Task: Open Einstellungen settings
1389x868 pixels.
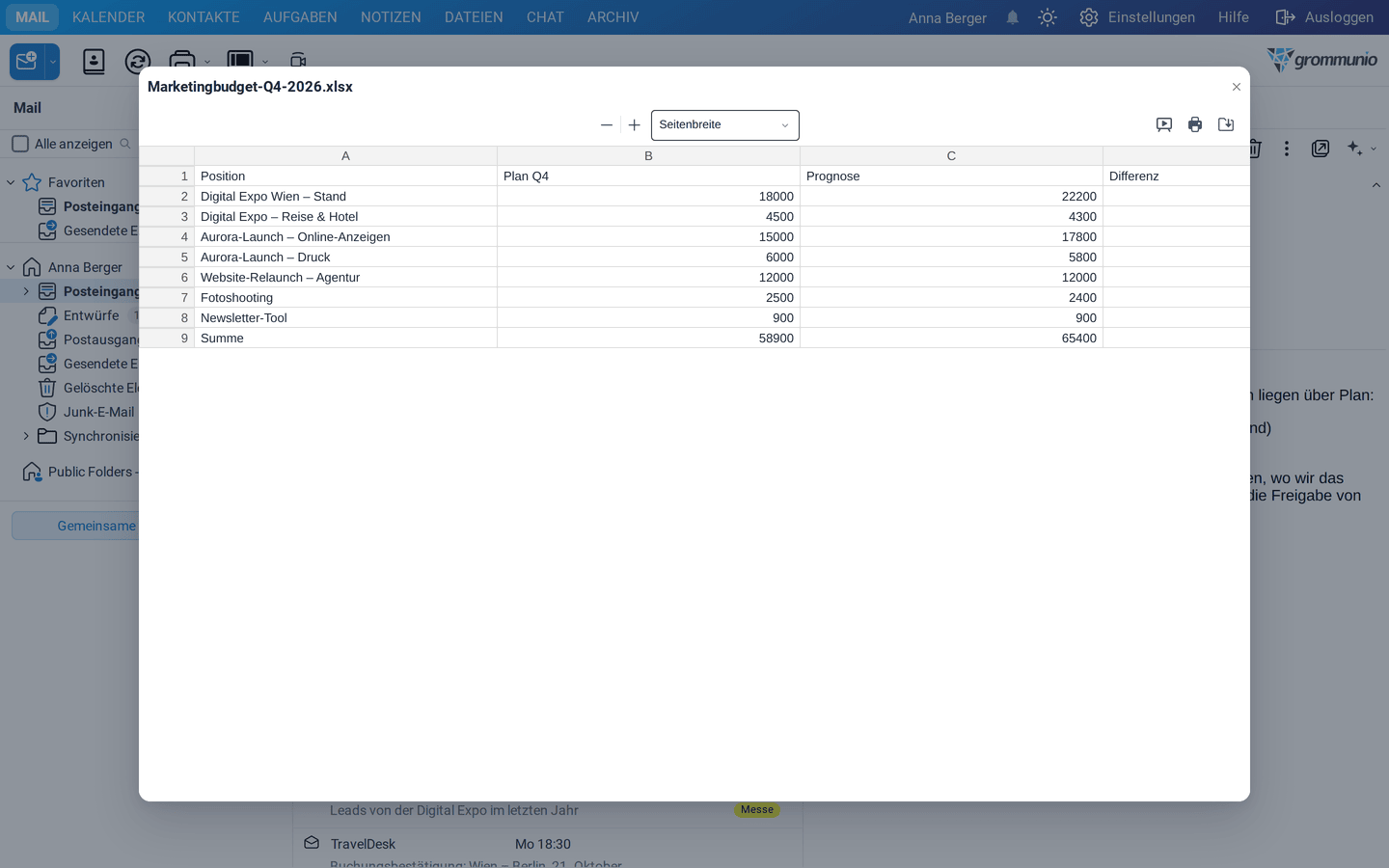Action: coord(1137,17)
